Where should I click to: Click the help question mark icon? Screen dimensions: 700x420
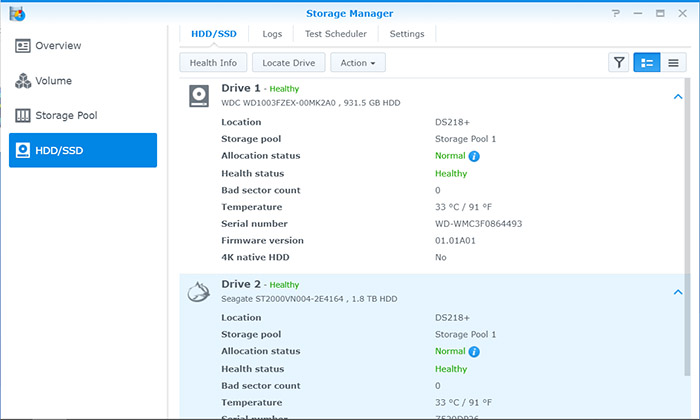616,13
